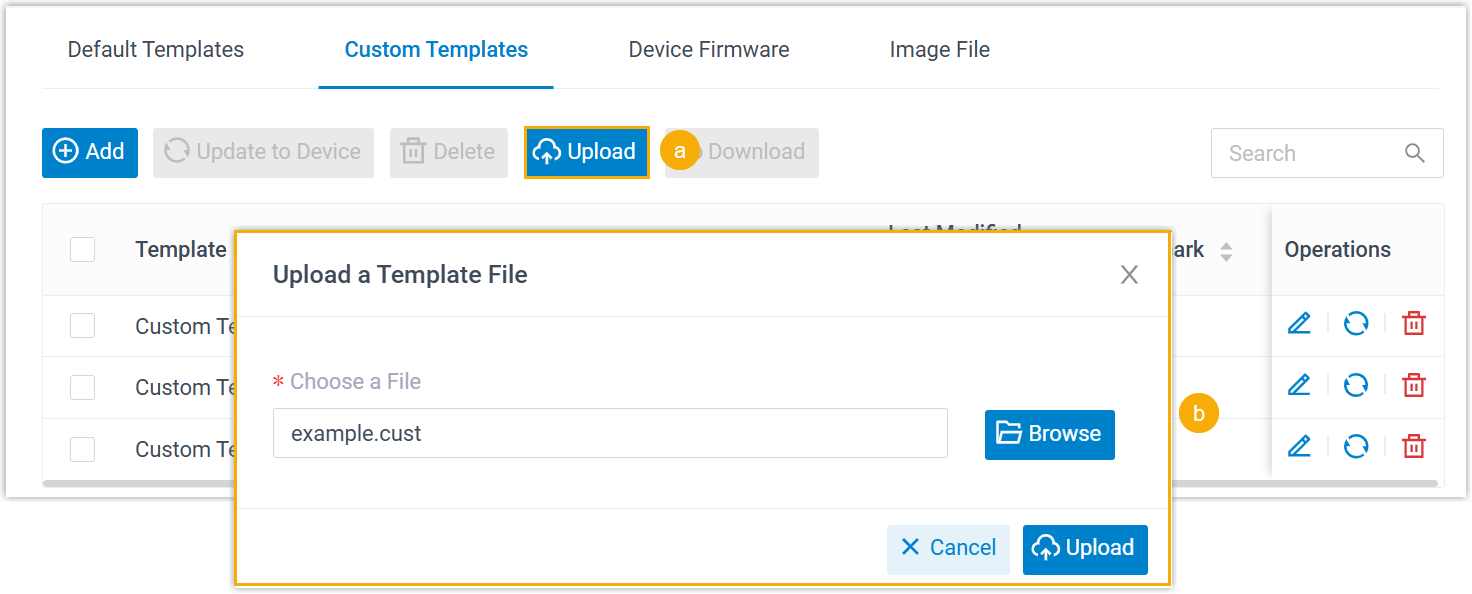Check the first custom template row checkbox
This screenshot has height=594, width=1472.
82,326
